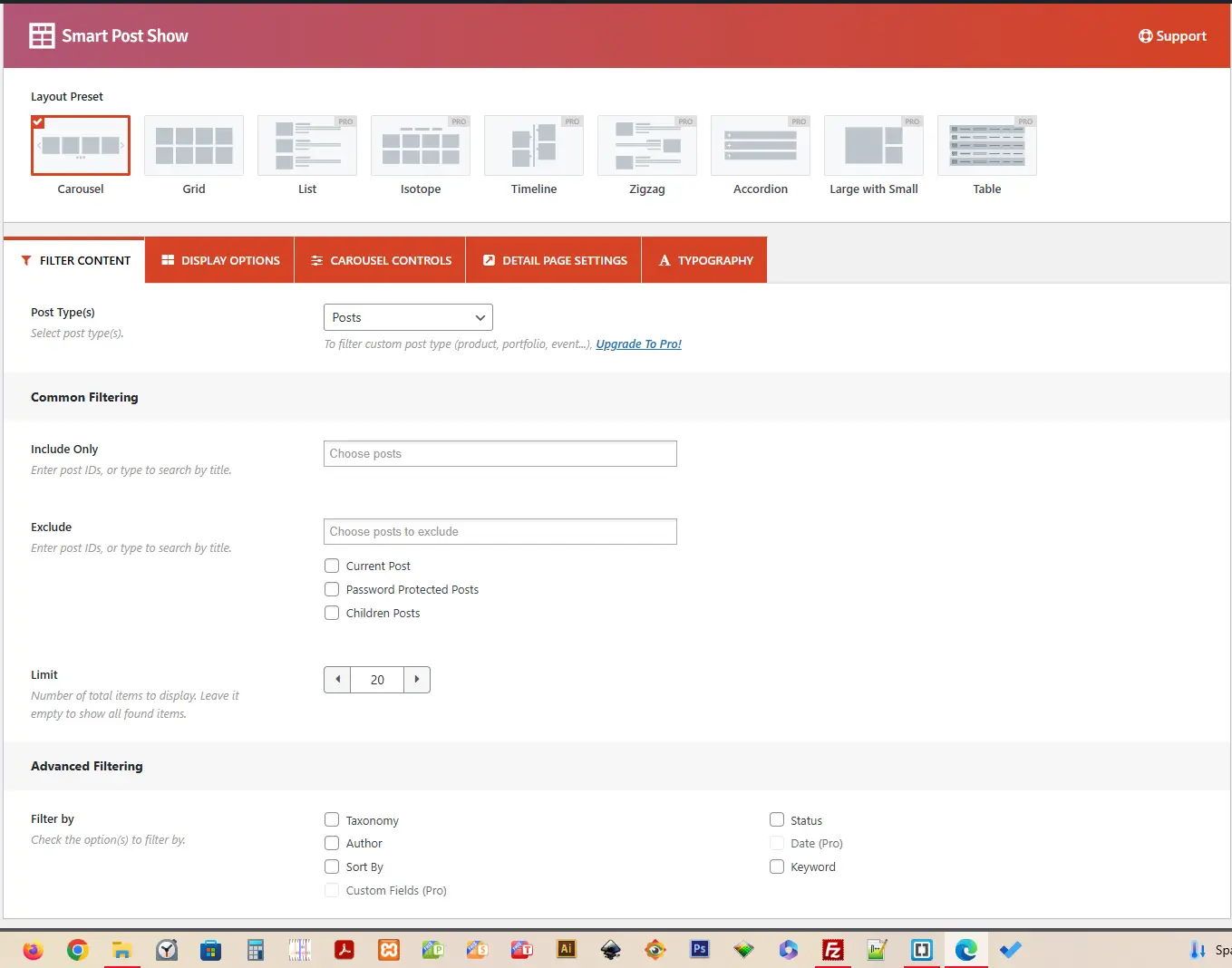1232x968 pixels.
Task: Switch to the Display Options tab
Action: (220, 260)
